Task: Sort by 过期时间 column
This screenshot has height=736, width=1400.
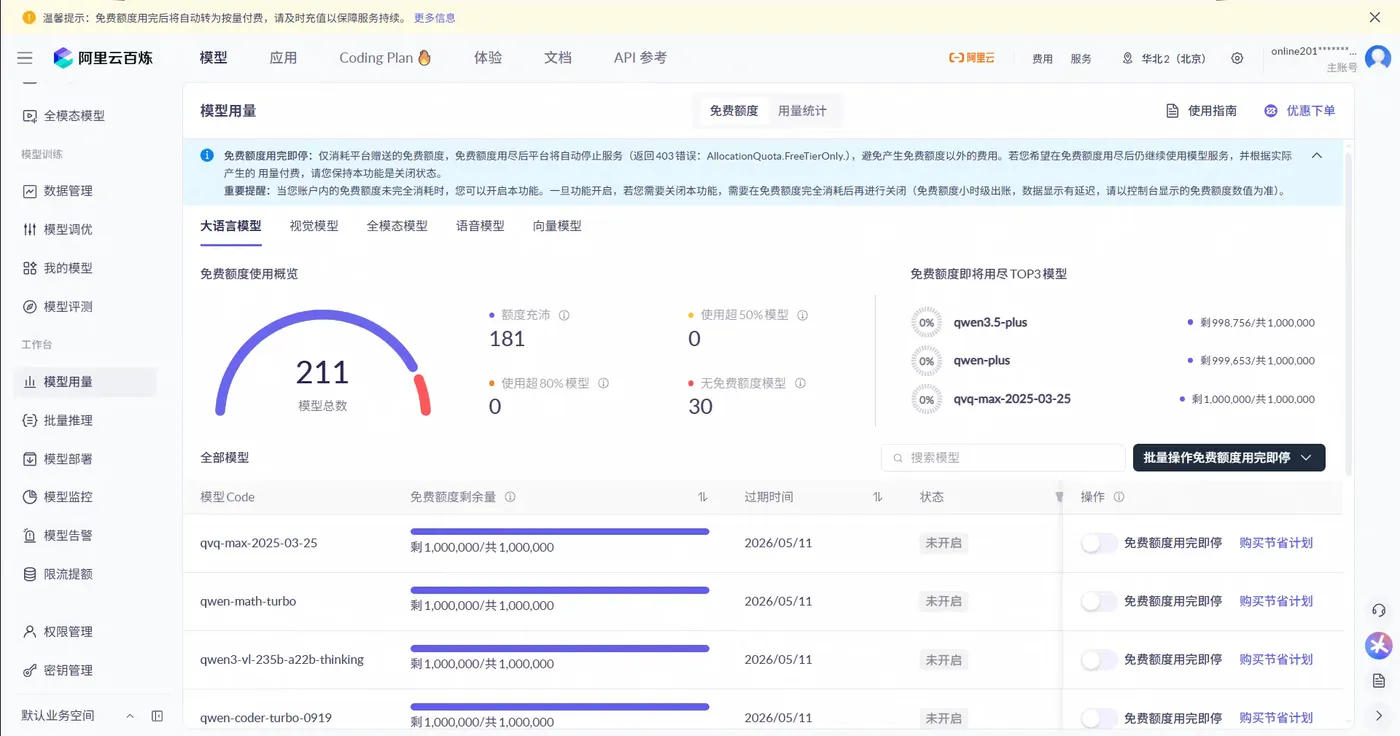Action: [878, 497]
